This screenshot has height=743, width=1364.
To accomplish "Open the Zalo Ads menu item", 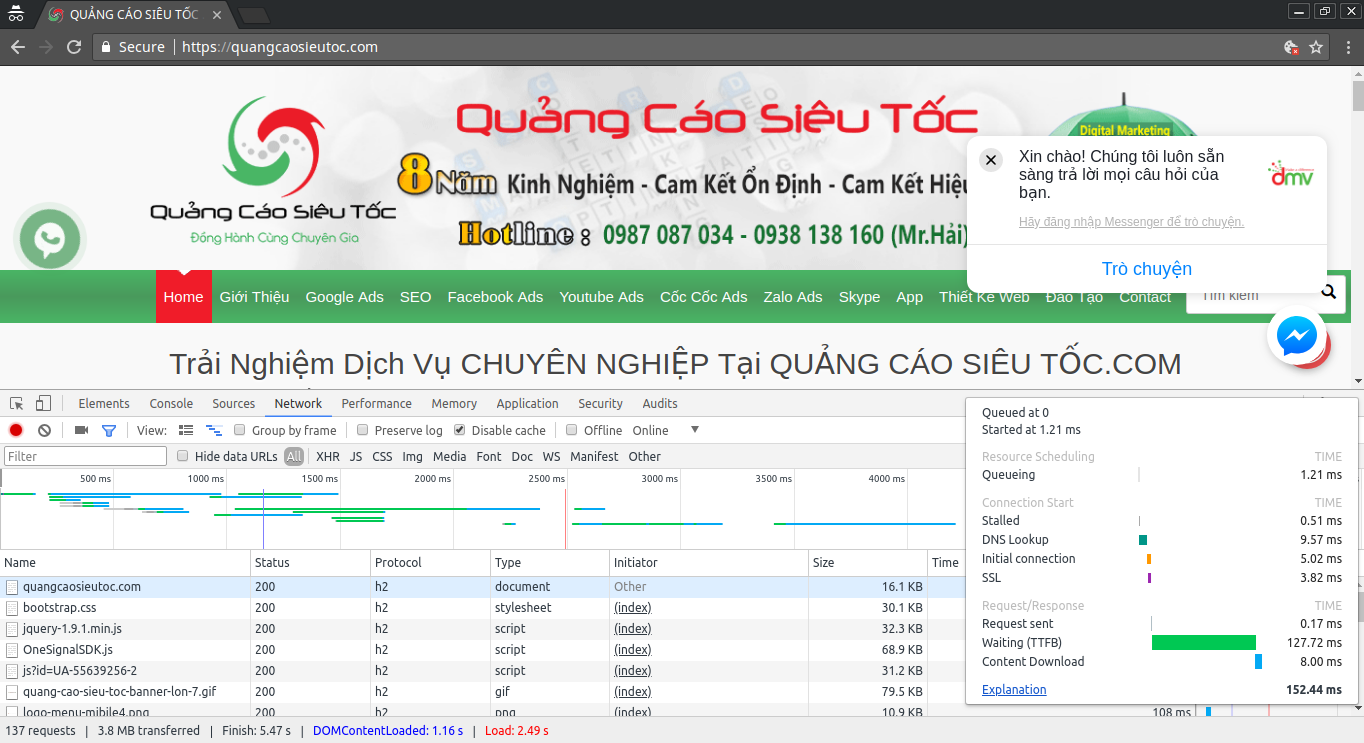I will pos(793,297).
